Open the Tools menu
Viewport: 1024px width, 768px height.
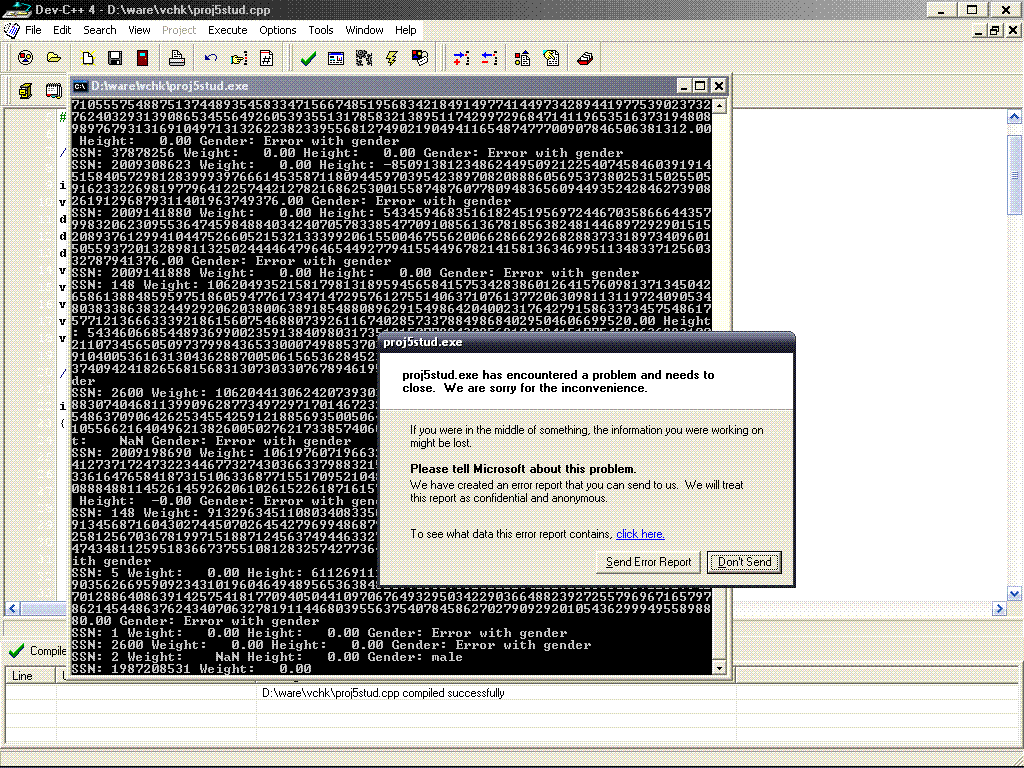[320, 30]
